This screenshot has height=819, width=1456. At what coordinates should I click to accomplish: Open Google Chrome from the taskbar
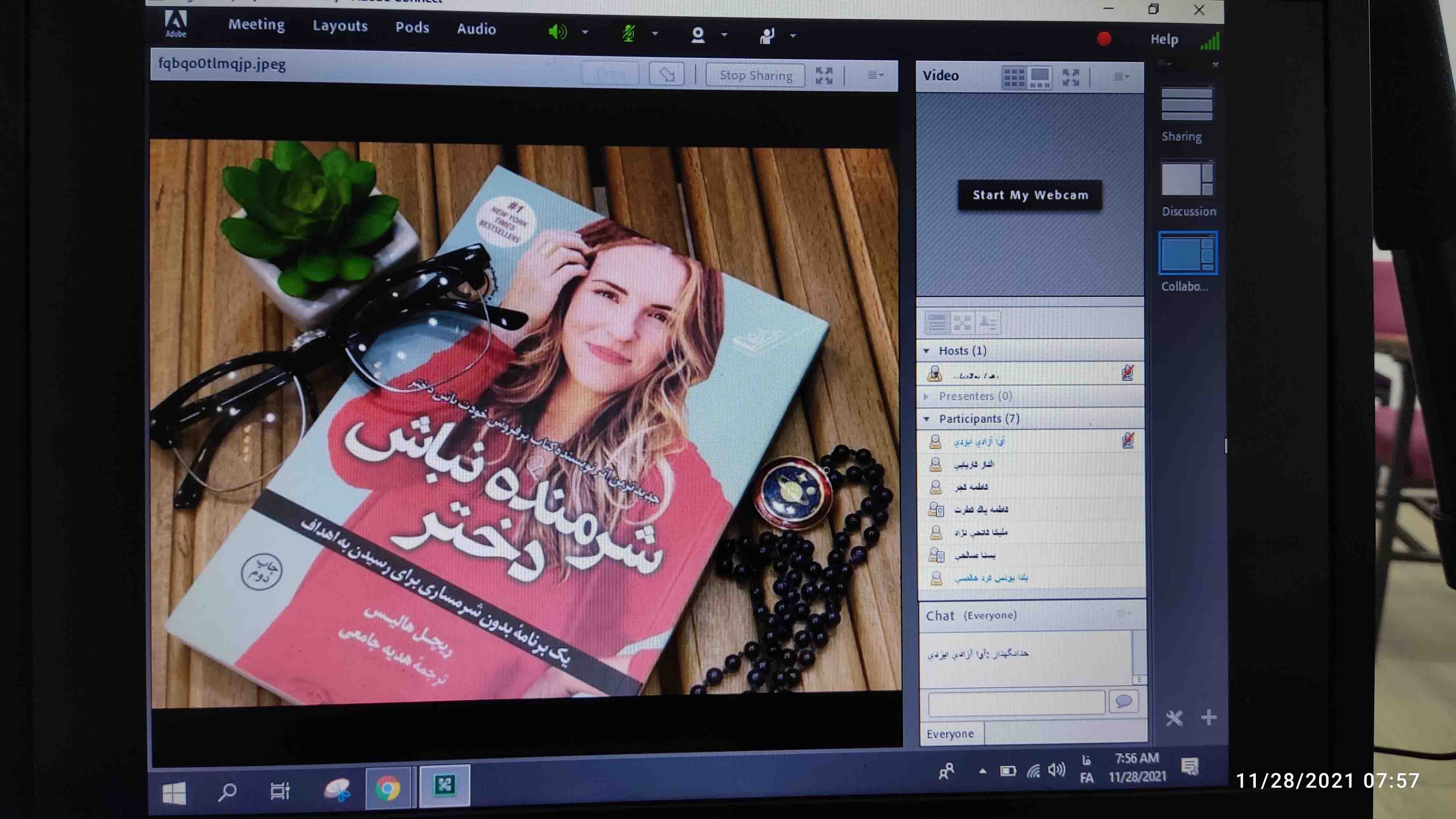click(388, 788)
